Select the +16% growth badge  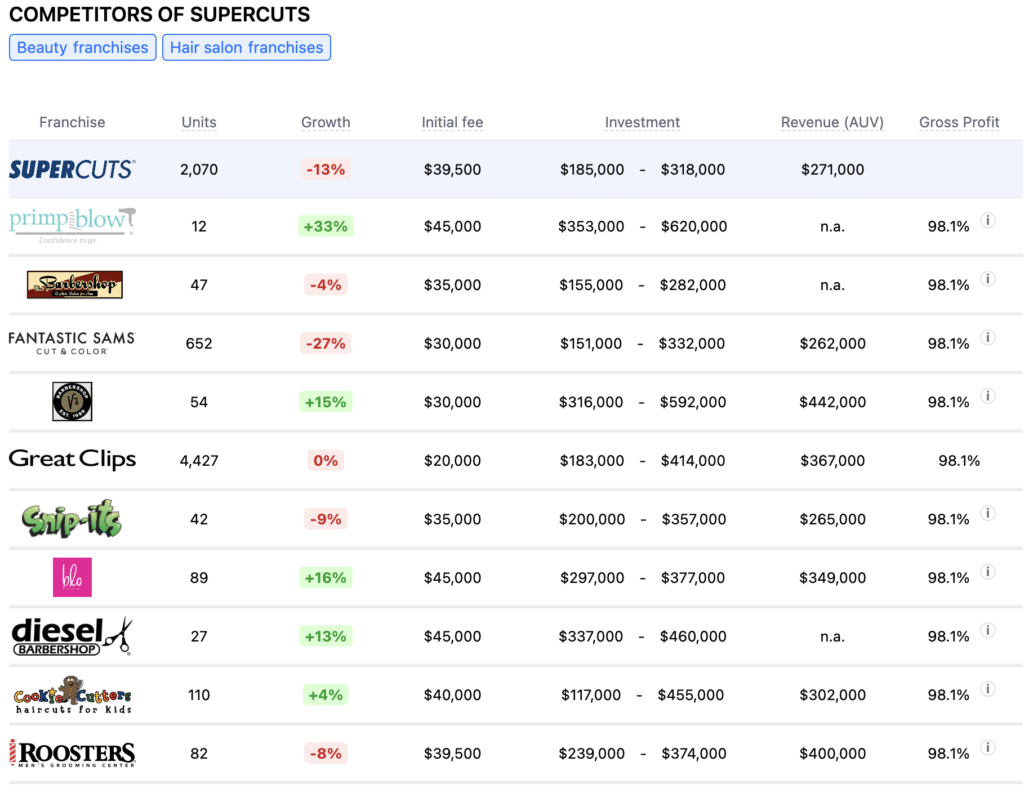point(325,577)
